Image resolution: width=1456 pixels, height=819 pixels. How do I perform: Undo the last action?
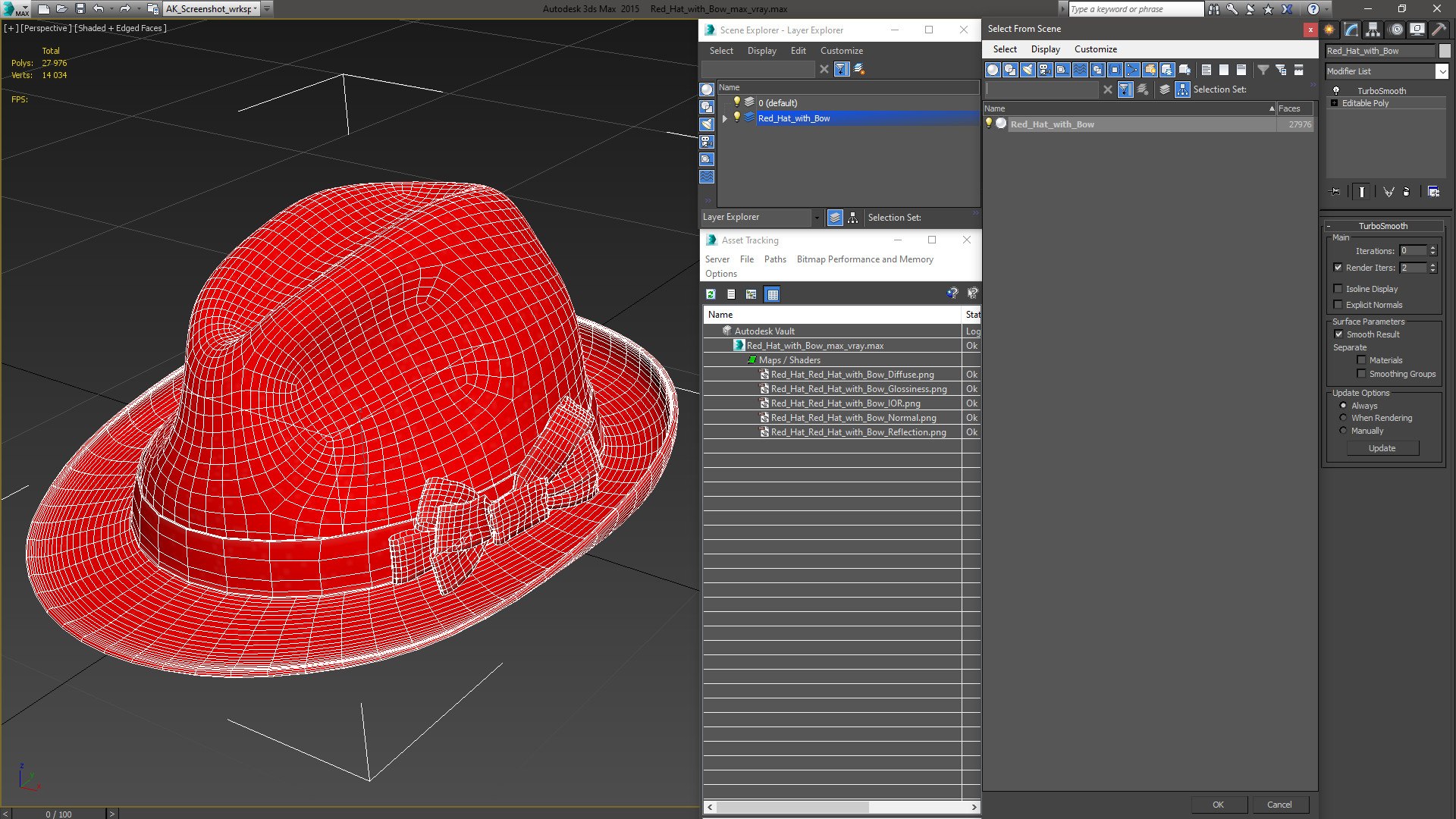[x=99, y=9]
